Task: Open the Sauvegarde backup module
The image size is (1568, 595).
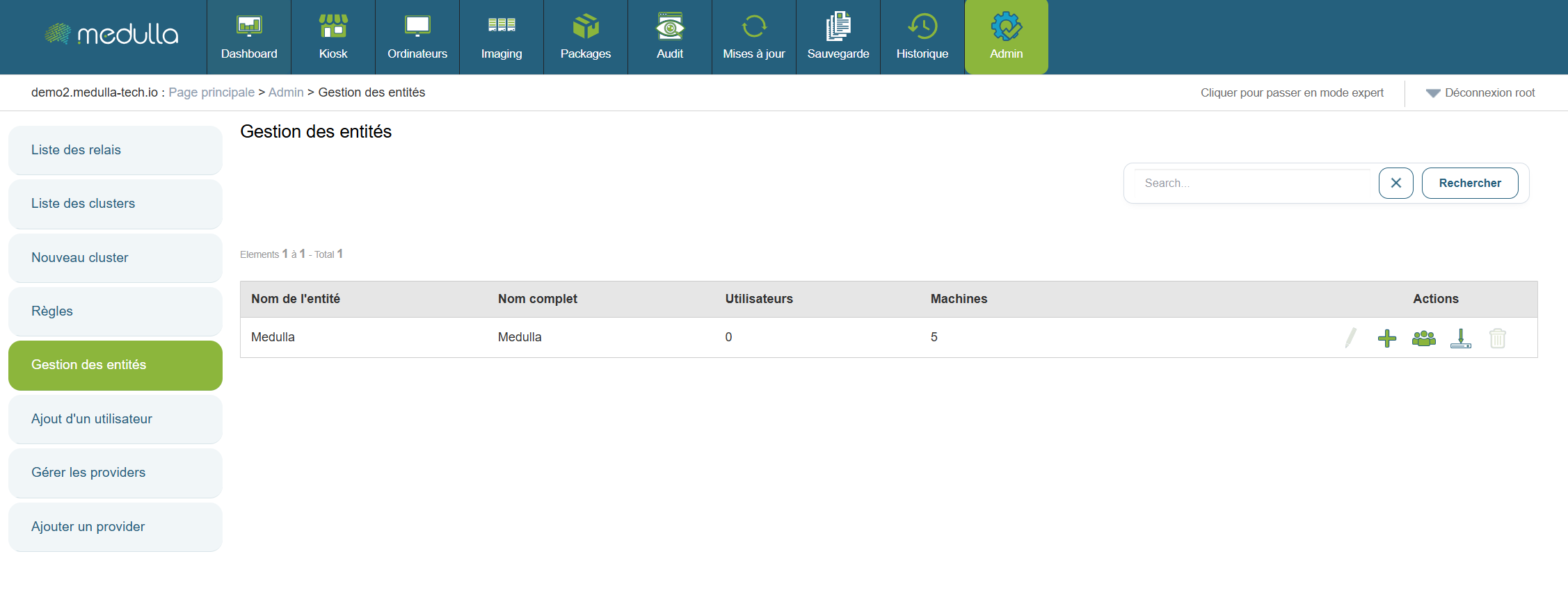Action: 838,38
